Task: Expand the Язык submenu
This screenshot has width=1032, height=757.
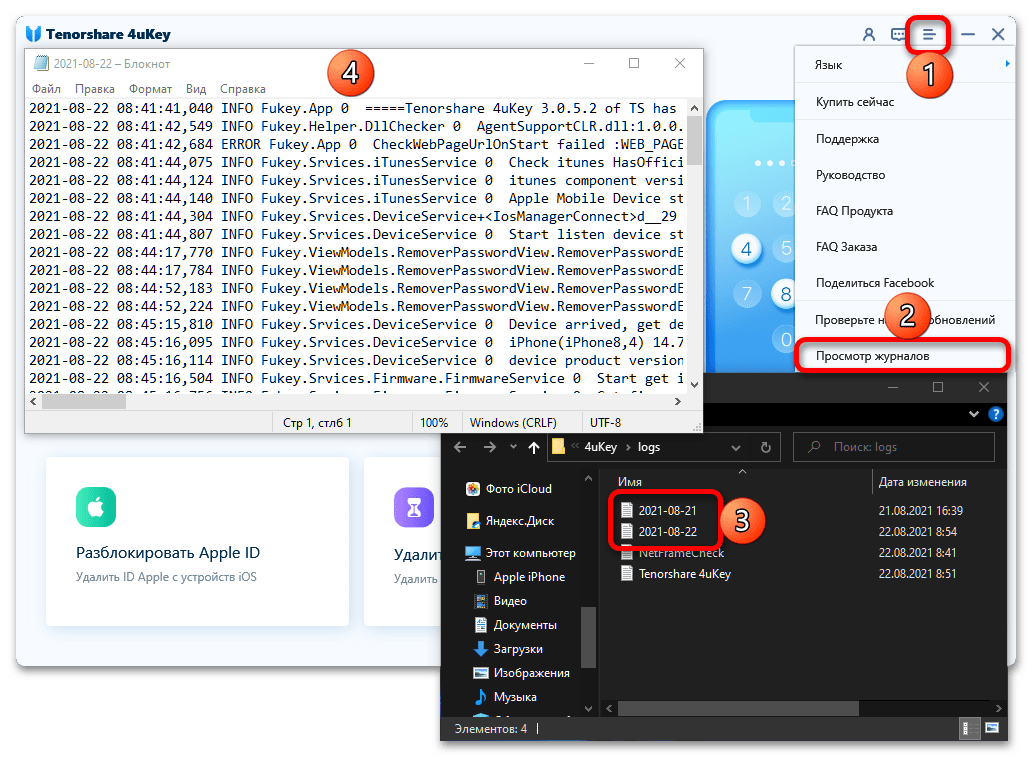Action: pos(905,65)
